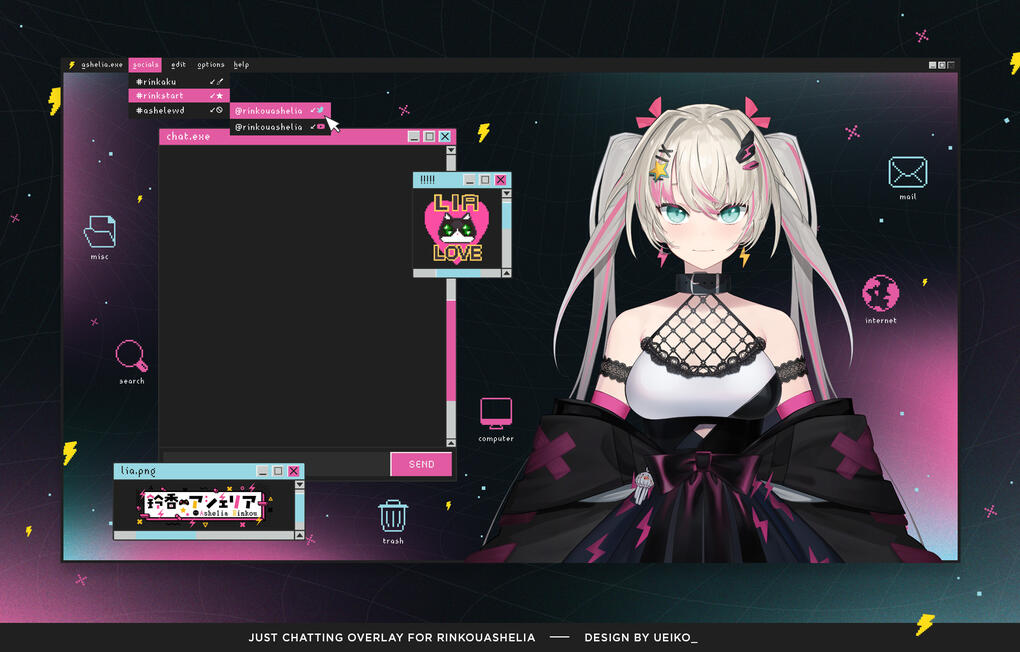Open the options menu

(210, 65)
